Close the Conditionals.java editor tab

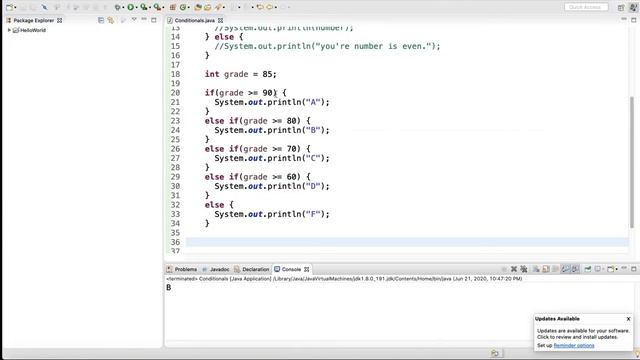220,20
